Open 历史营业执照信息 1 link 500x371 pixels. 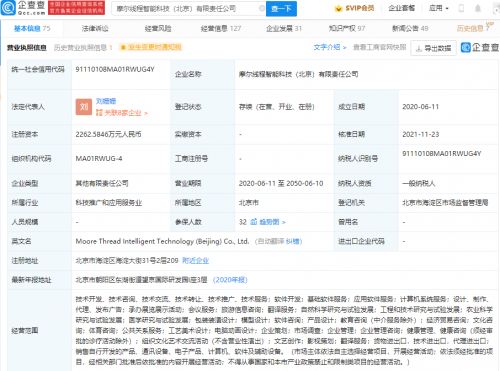click(x=83, y=48)
